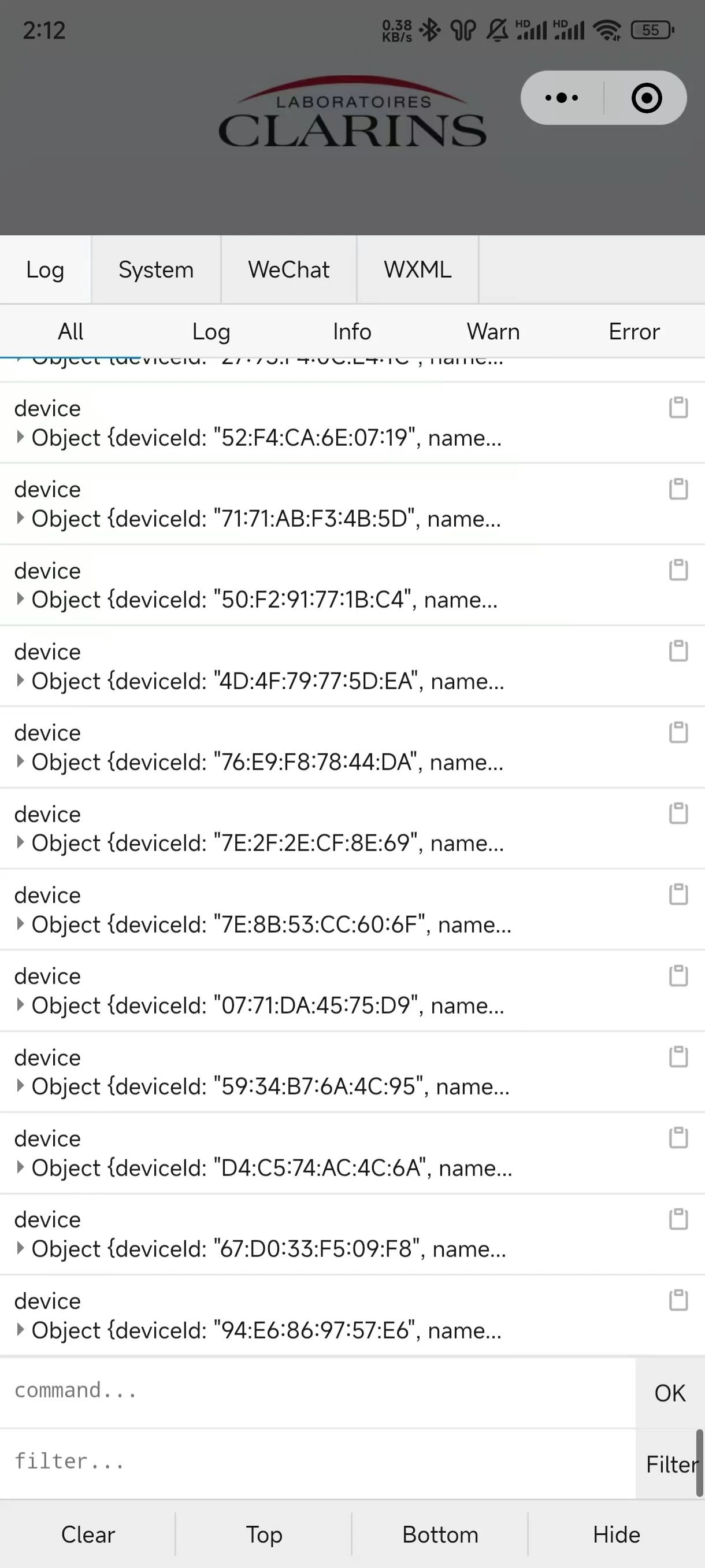
Task: Hide the vConsole panel
Action: click(617, 1534)
